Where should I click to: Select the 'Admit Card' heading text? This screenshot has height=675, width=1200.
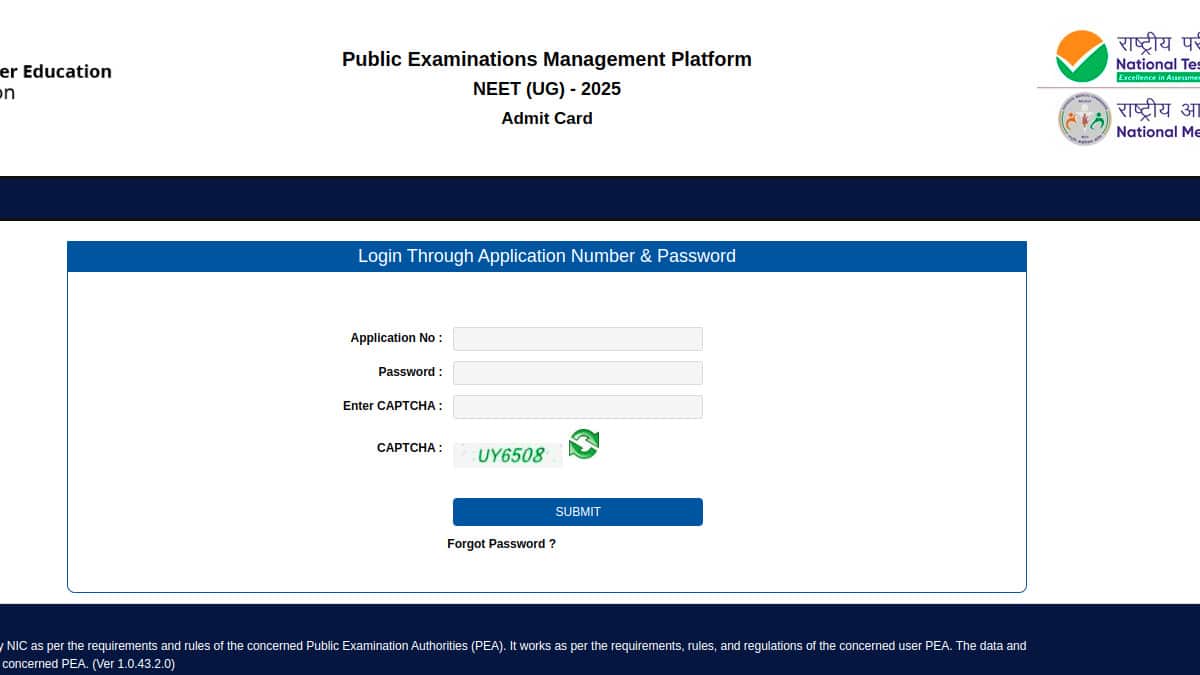tap(547, 118)
